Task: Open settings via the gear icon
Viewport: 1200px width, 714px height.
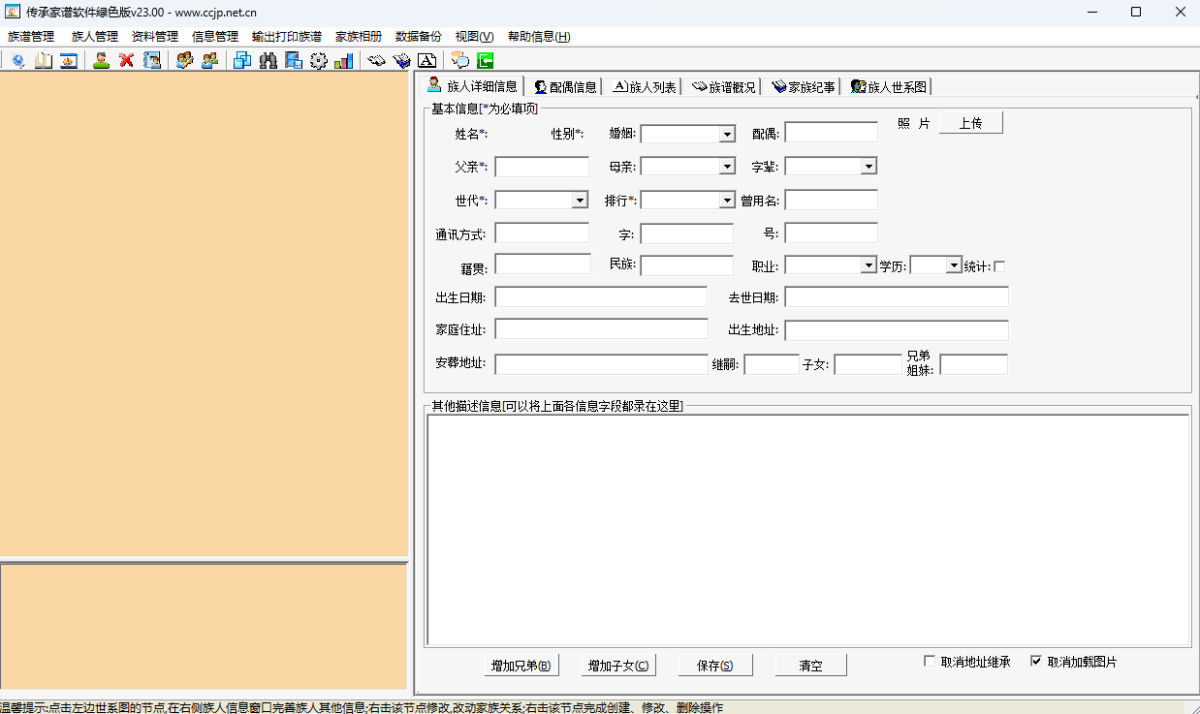Action: [x=318, y=61]
